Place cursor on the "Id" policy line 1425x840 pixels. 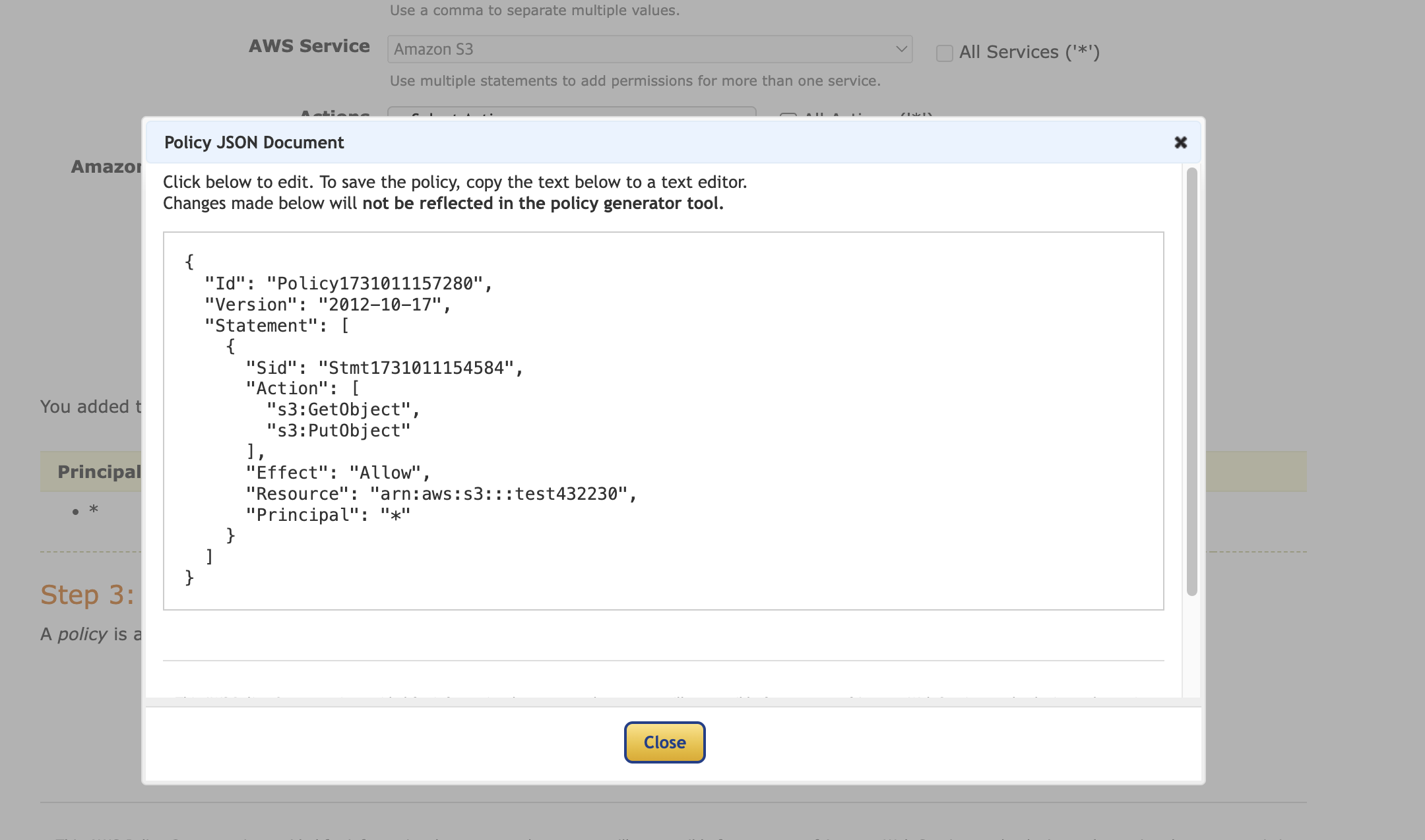tap(348, 284)
